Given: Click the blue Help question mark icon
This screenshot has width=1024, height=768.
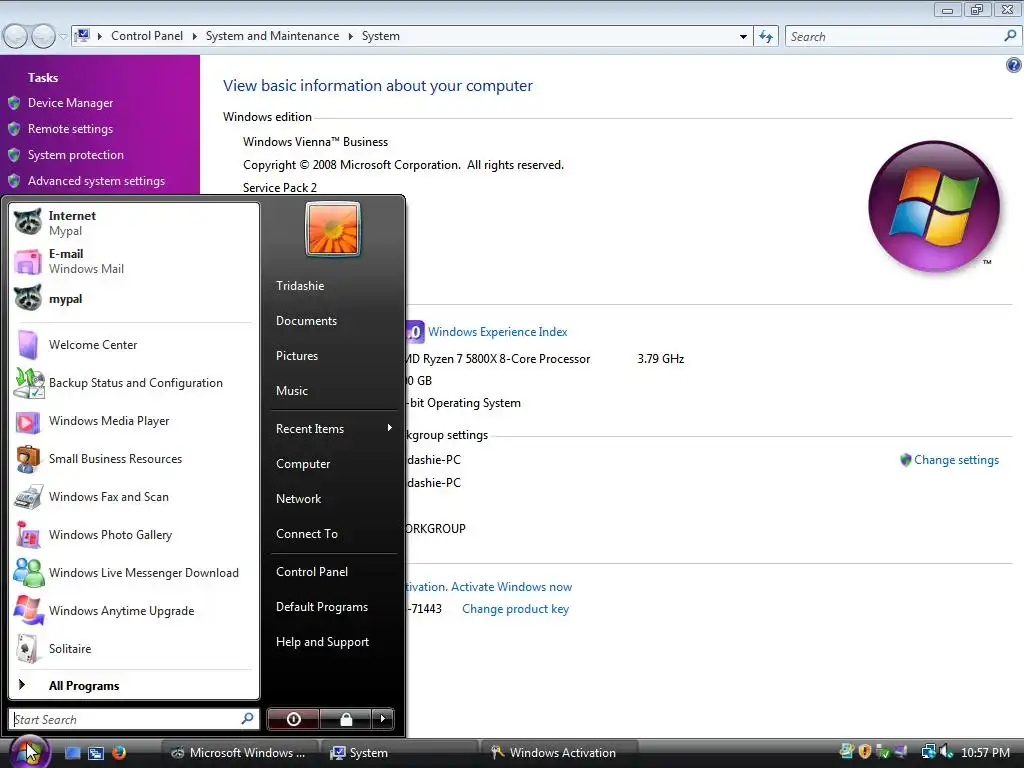Looking at the screenshot, I should (1014, 65).
